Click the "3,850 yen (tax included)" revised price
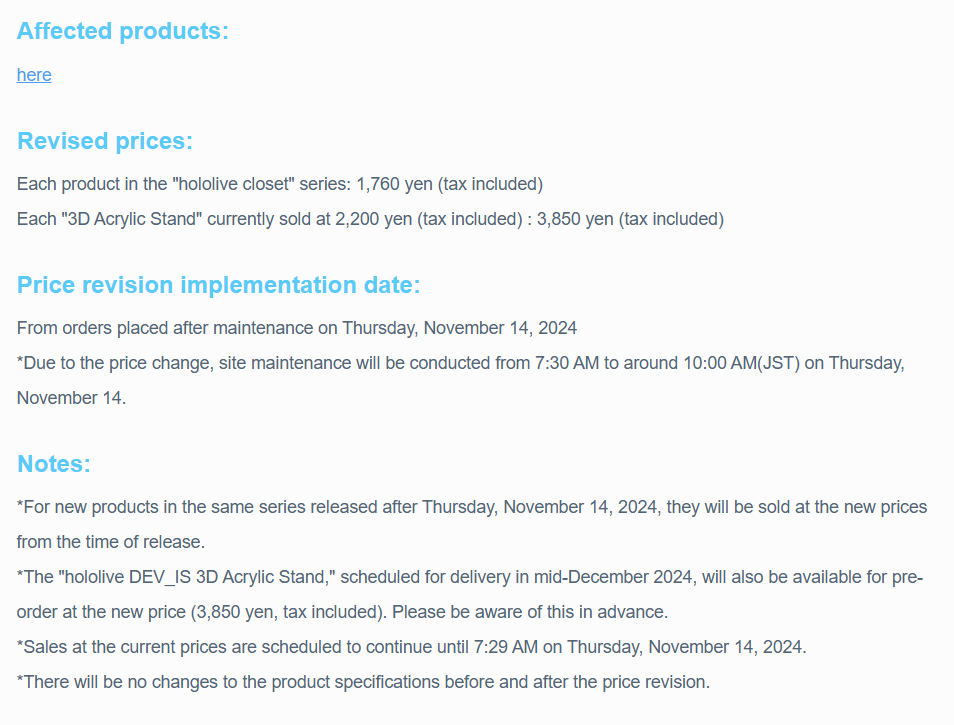Viewport: 954px width, 725px height. click(630, 219)
